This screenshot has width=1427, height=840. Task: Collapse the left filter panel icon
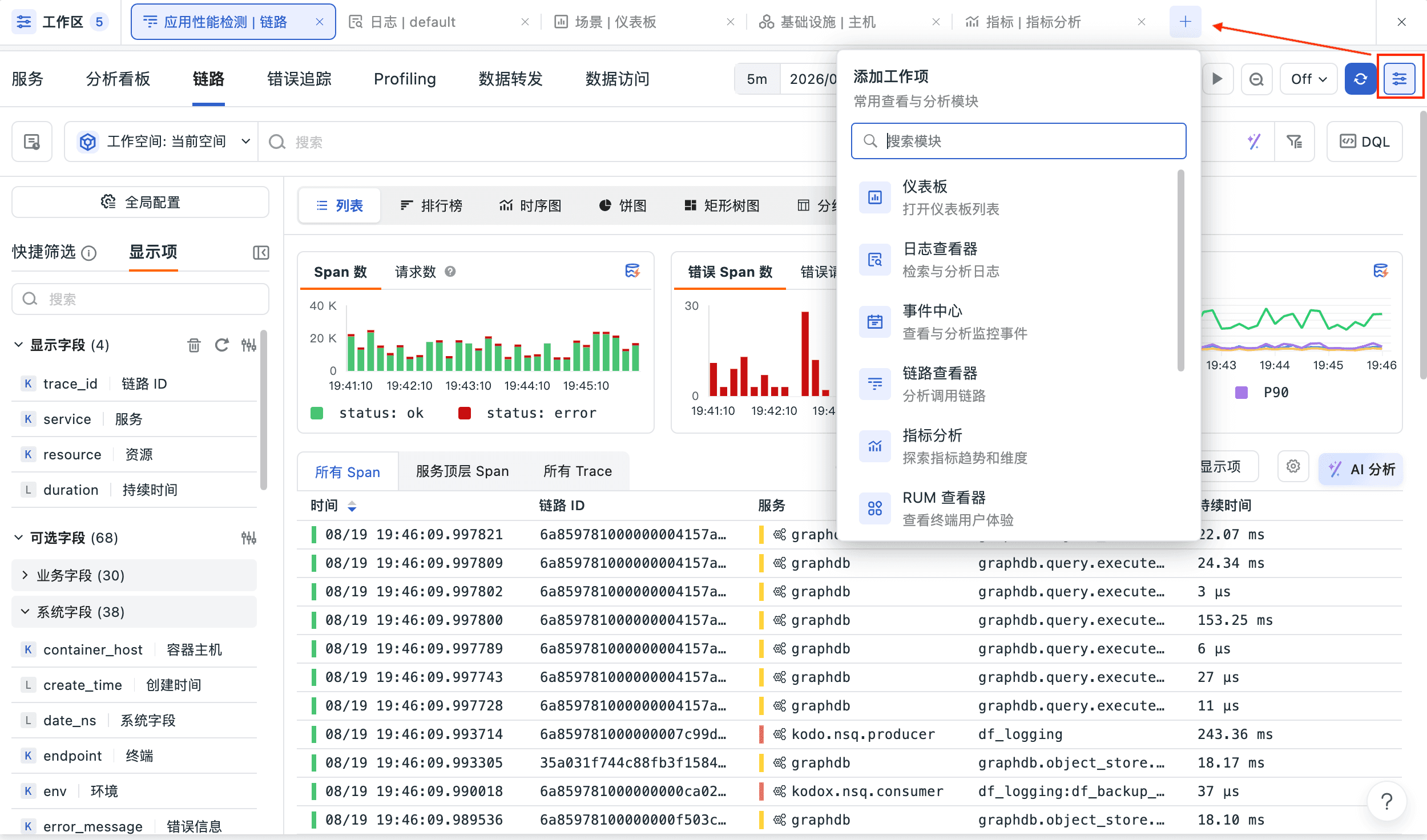click(x=261, y=252)
